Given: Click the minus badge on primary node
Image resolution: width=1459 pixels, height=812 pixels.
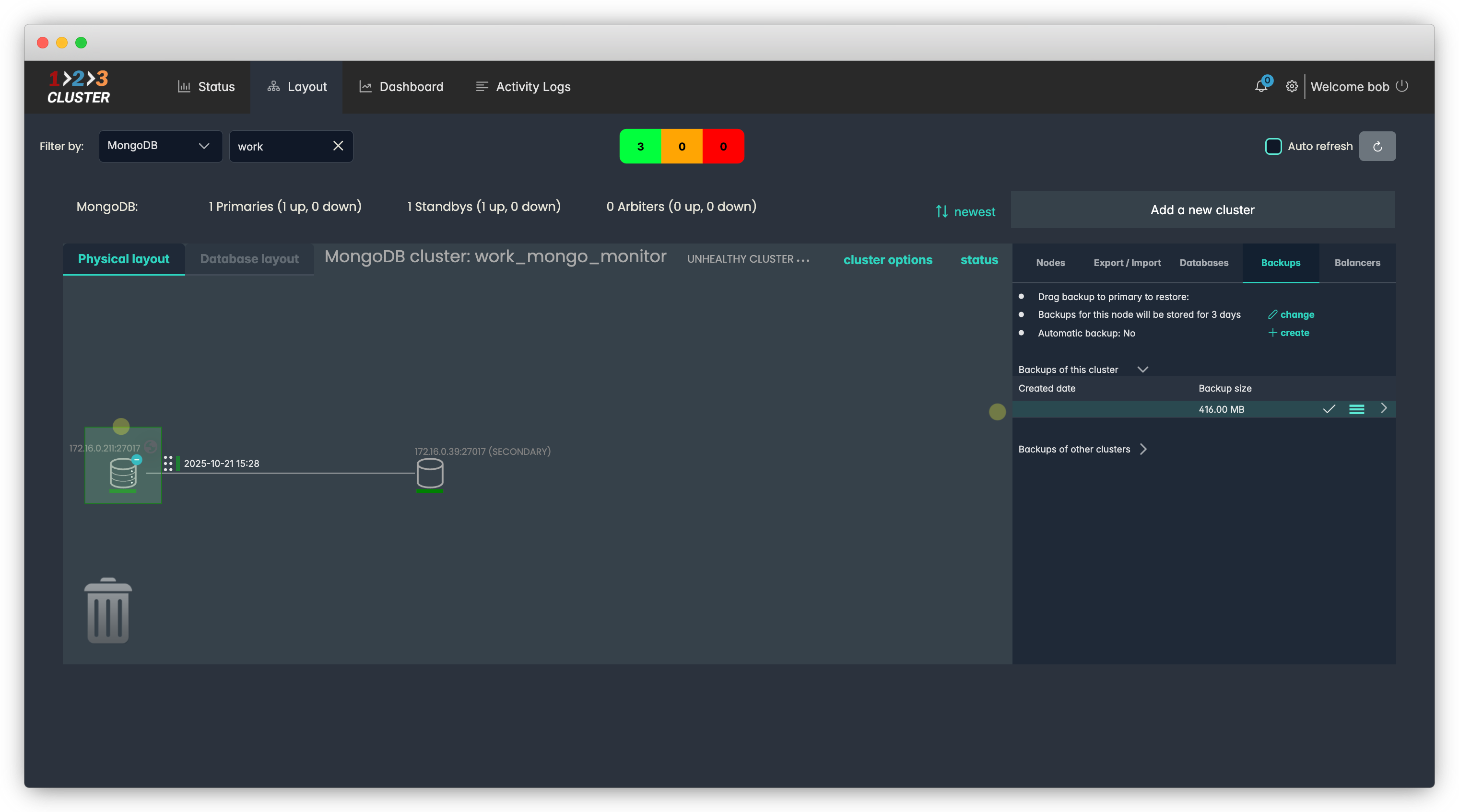Looking at the screenshot, I should (x=137, y=460).
